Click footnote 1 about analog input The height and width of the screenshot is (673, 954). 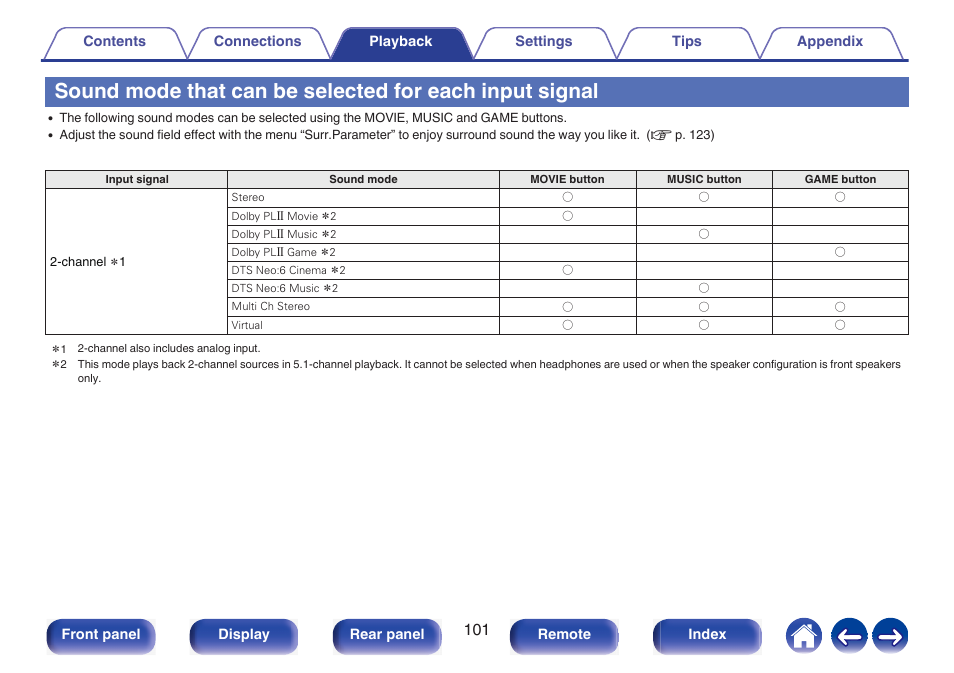(x=156, y=349)
